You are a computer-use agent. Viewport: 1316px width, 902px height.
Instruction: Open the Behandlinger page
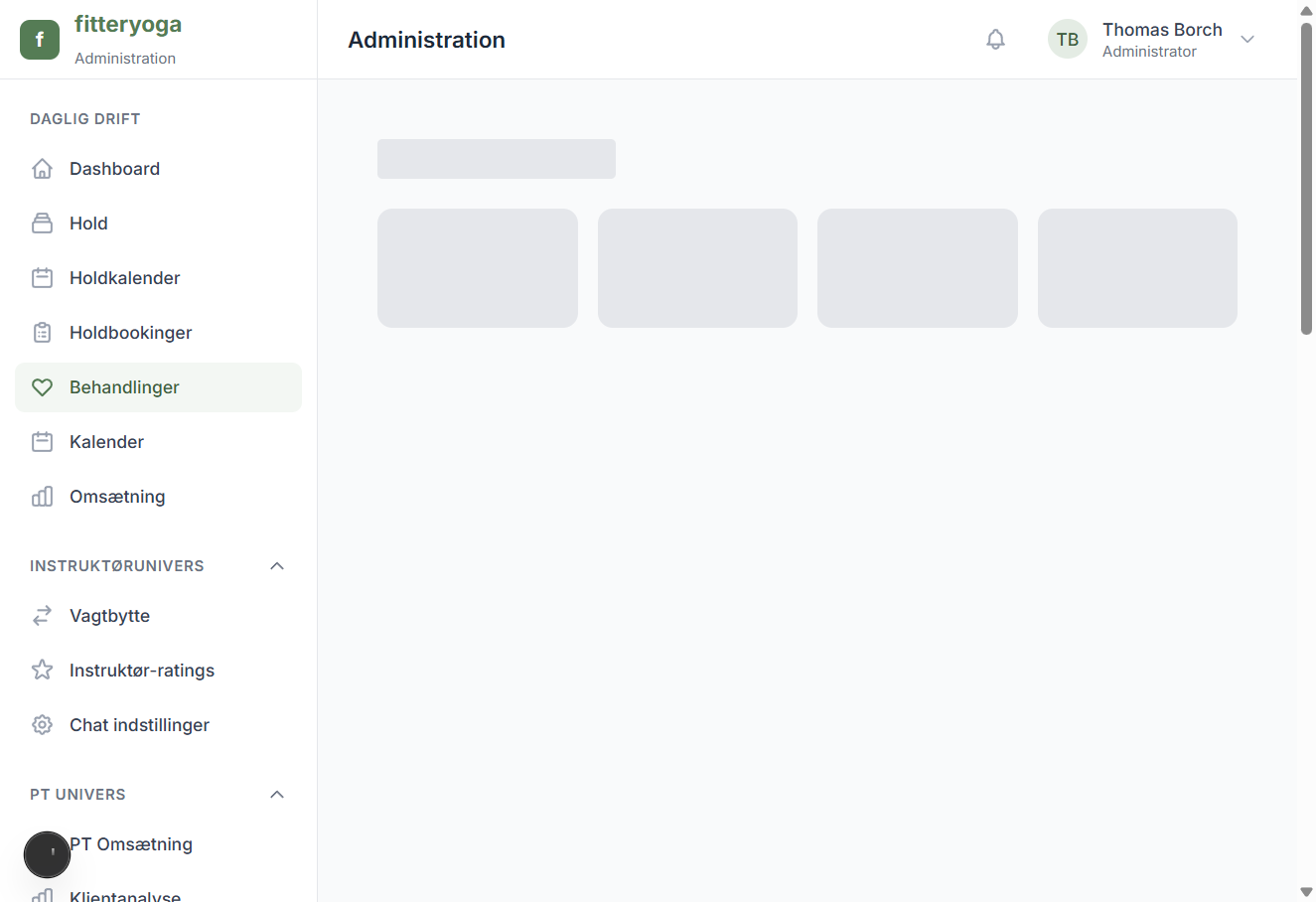pyautogui.click(x=123, y=386)
